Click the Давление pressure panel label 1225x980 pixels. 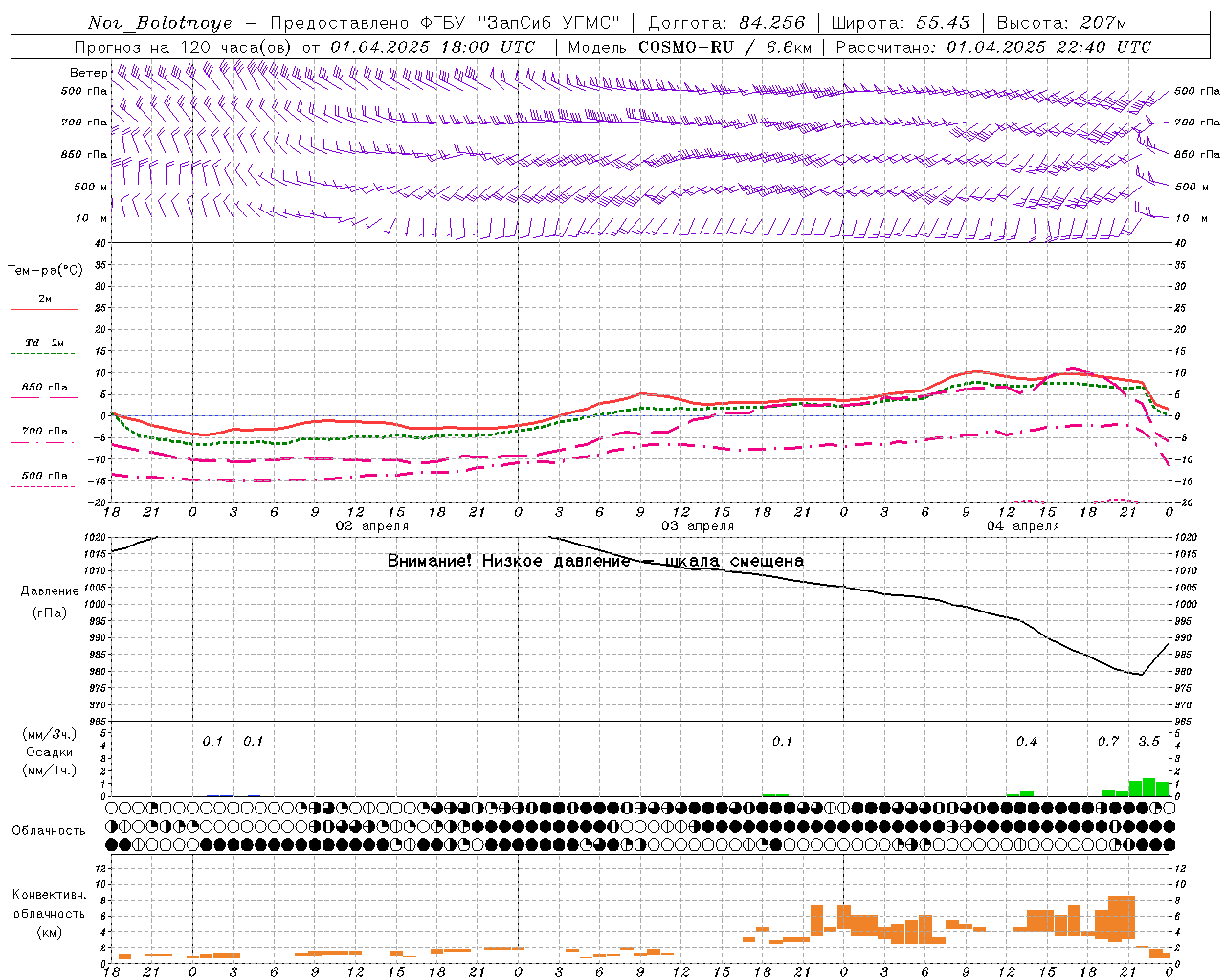50,591
